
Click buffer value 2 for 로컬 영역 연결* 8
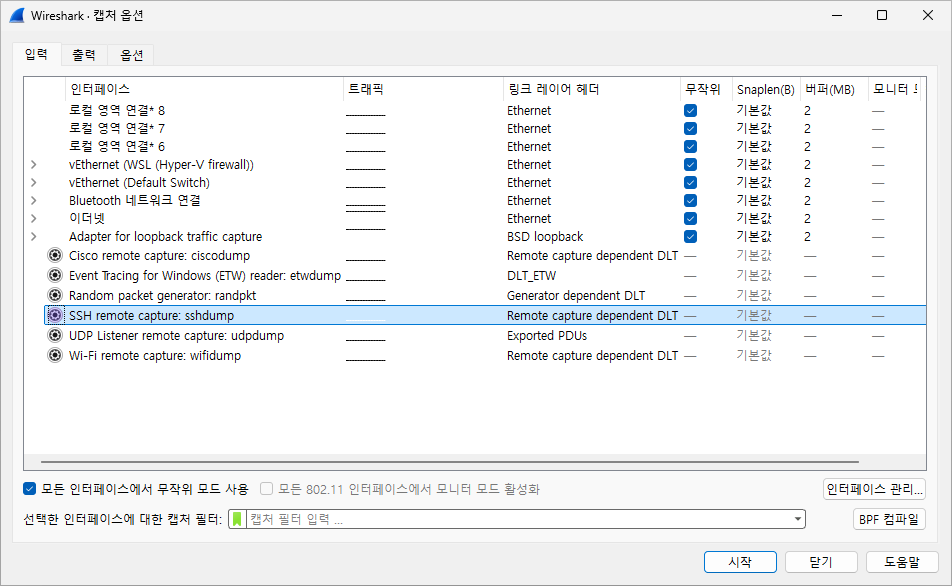pos(808,111)
